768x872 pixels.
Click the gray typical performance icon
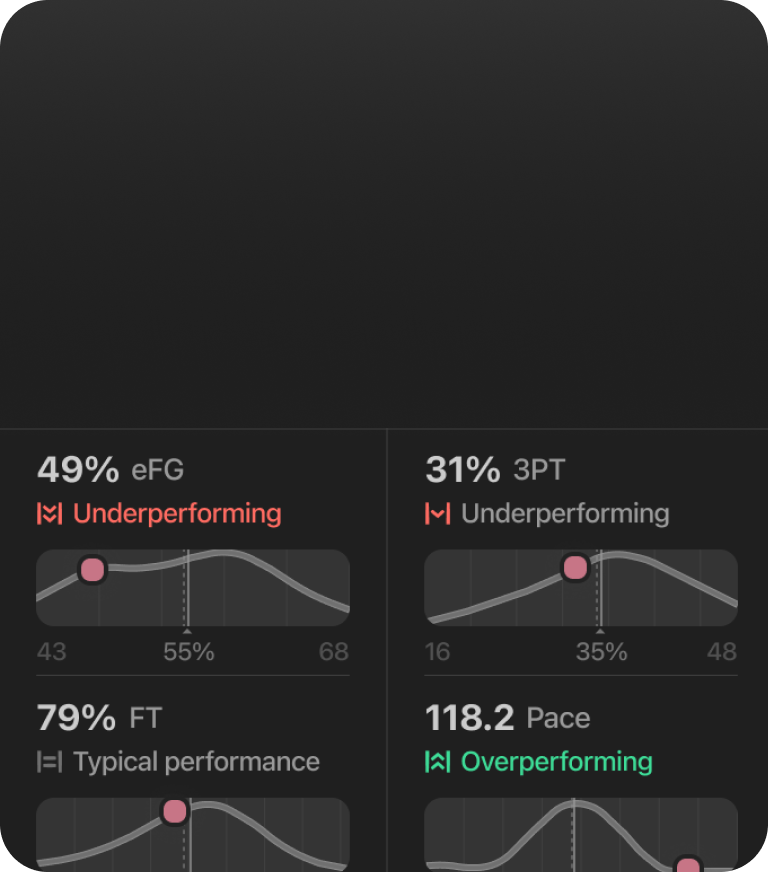(x=49, y=762)
